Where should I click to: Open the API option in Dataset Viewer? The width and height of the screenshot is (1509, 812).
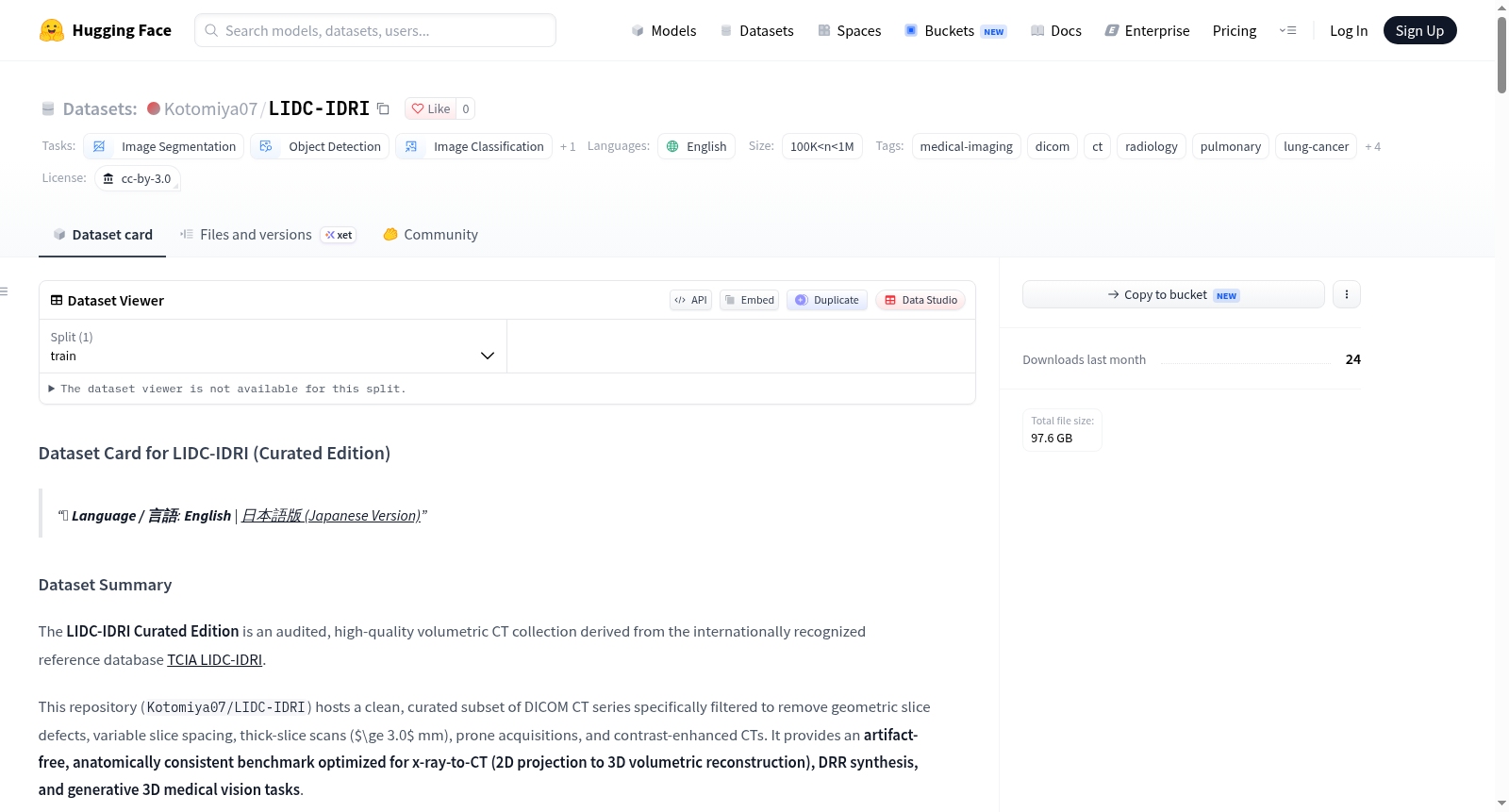pyautogui.click(x=690, y=300)
